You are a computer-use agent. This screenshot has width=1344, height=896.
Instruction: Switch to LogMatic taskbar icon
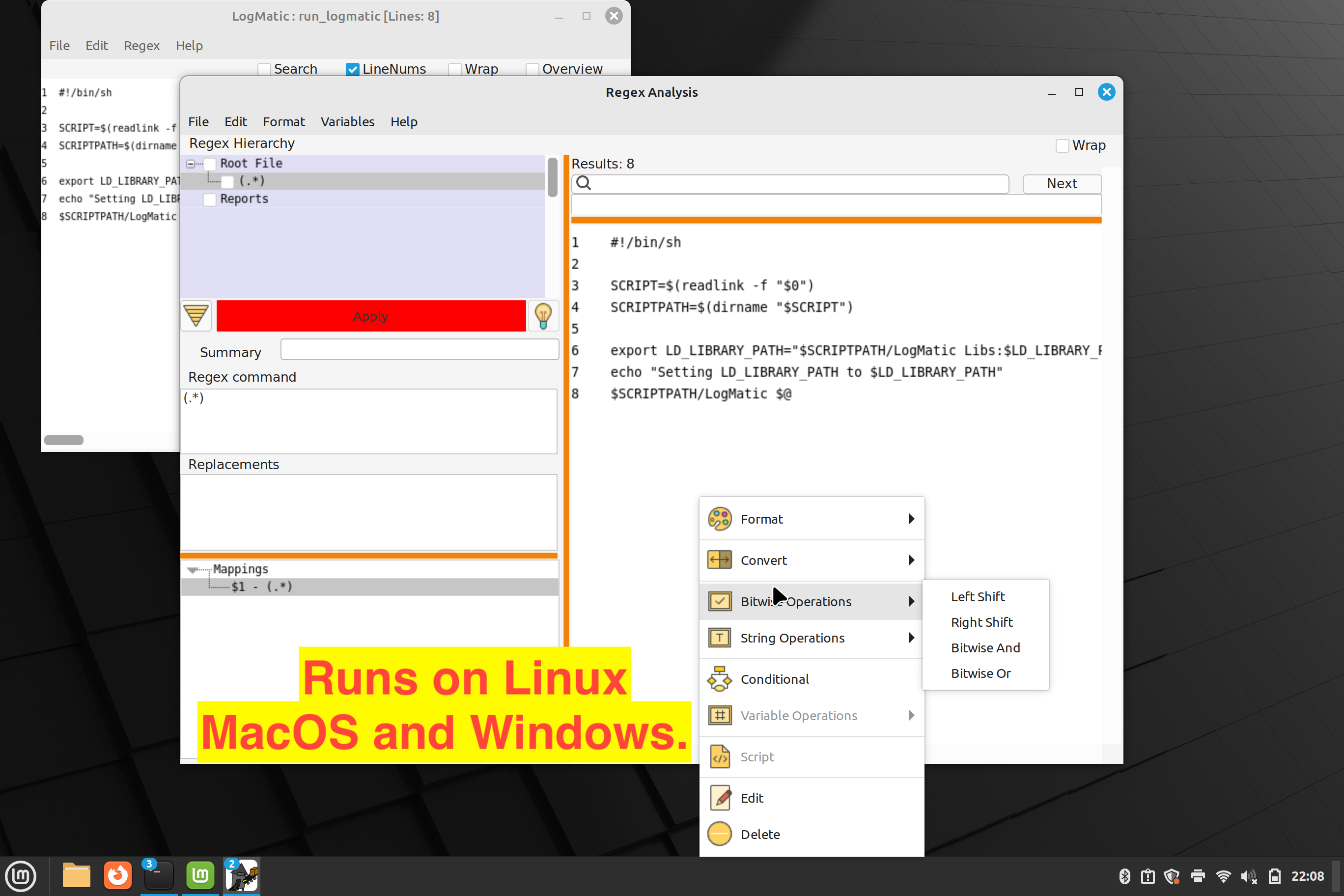click(x=241, y=875)
